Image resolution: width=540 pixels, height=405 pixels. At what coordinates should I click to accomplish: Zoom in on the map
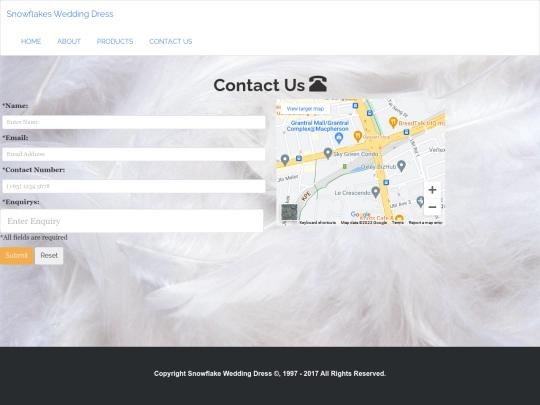pyautogui.click(x=432, y=190)
